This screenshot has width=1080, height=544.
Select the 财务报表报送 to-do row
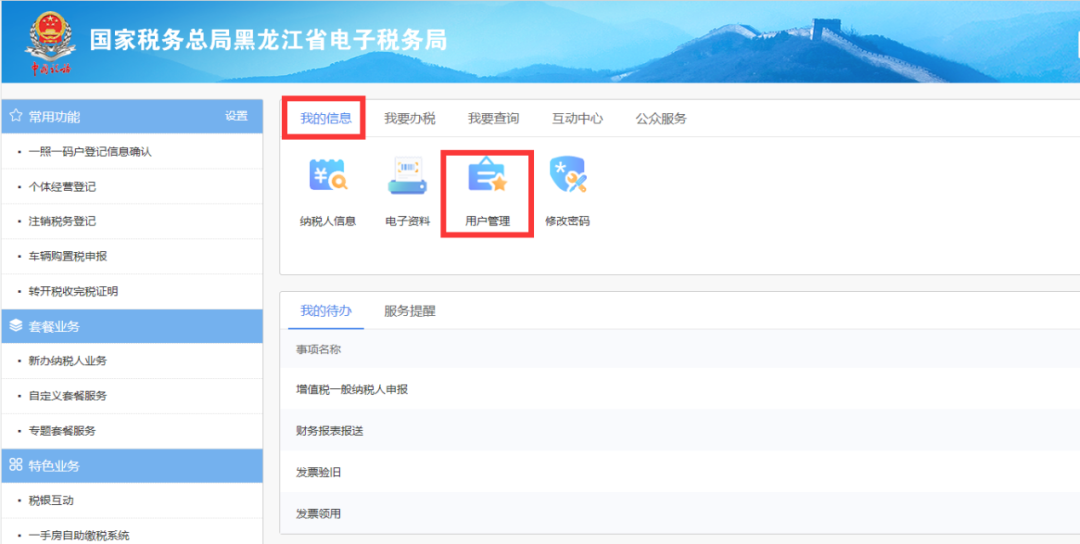click(680, 431)
